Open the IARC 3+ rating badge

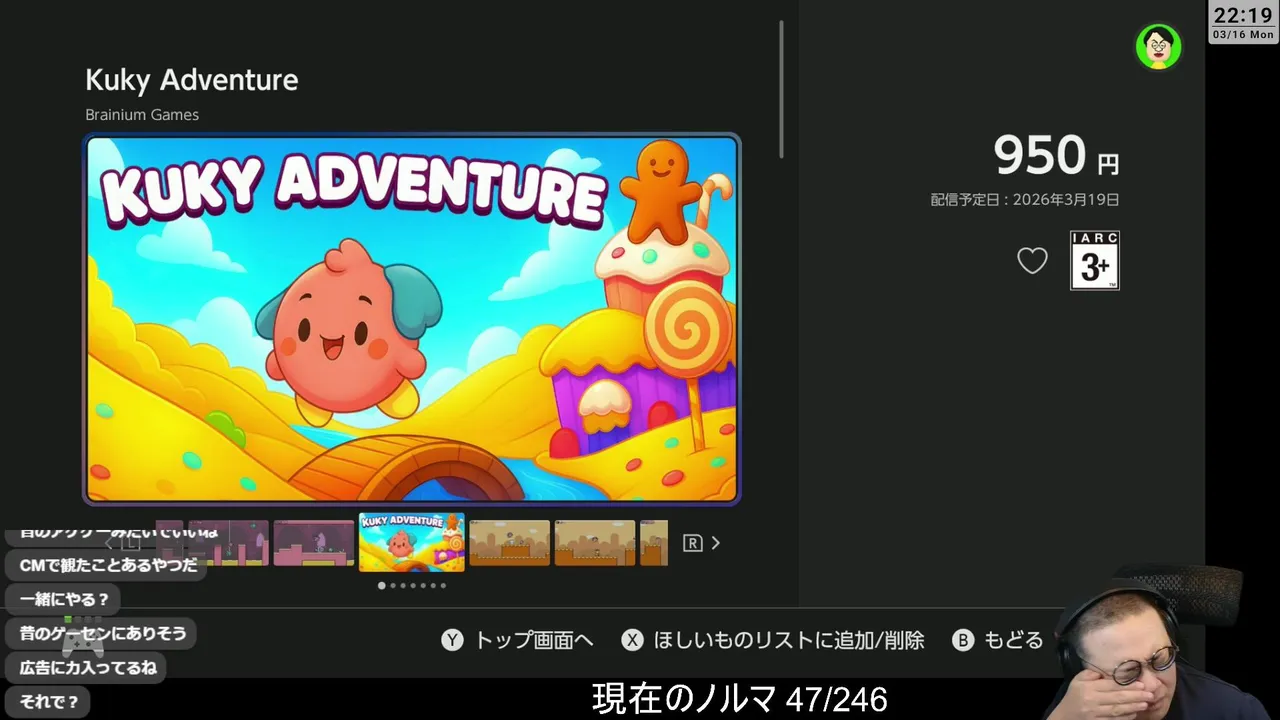1095,260
